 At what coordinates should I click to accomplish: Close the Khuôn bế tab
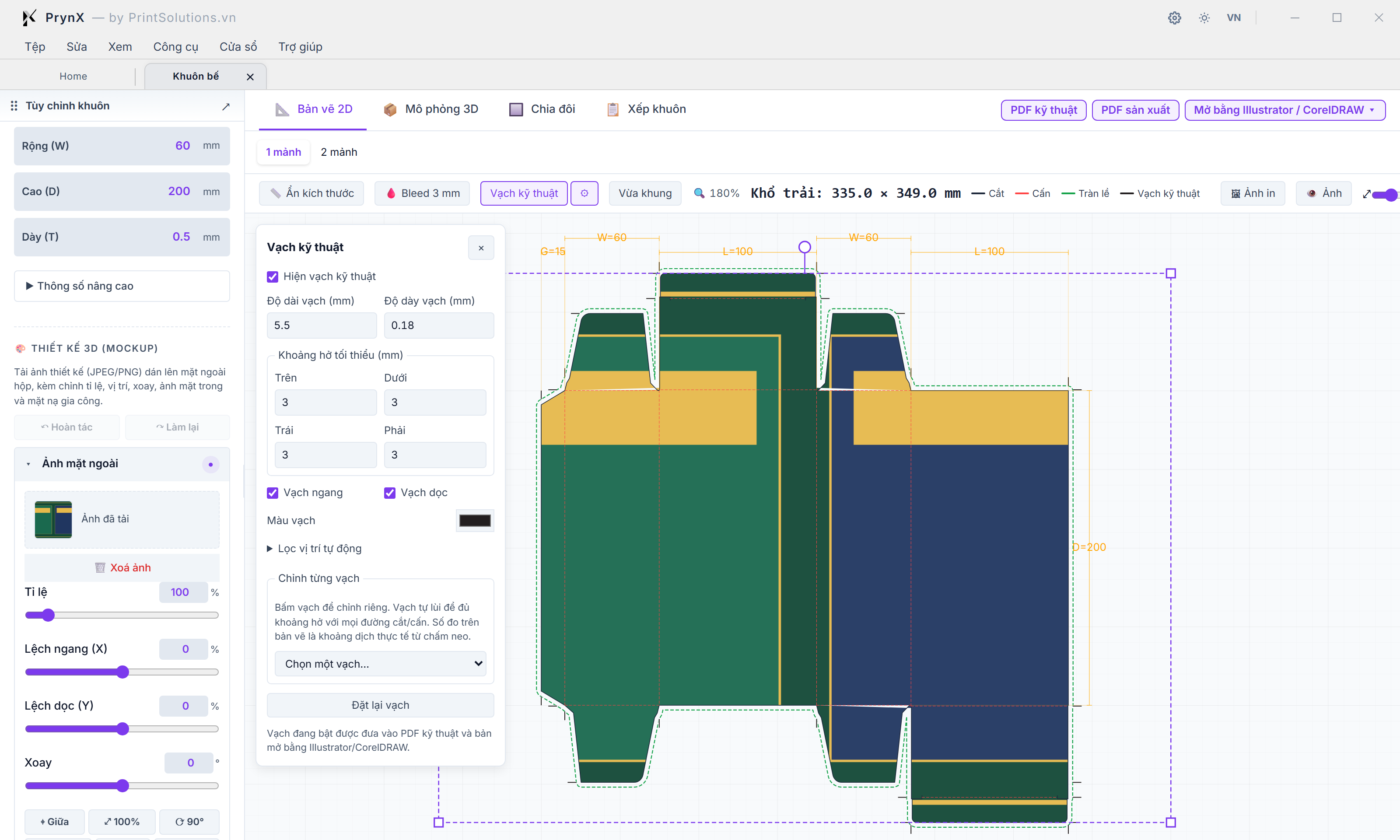[x=250, y=77]
